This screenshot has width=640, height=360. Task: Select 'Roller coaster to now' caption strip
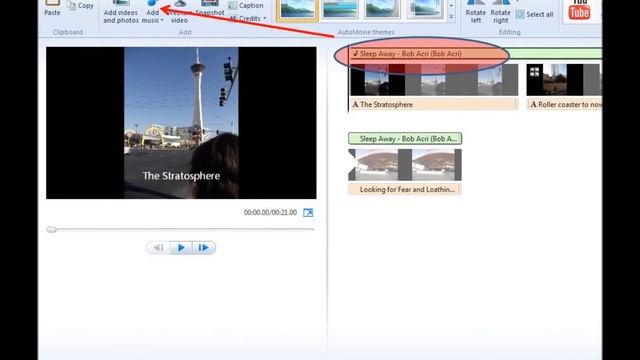pos(564,104)
